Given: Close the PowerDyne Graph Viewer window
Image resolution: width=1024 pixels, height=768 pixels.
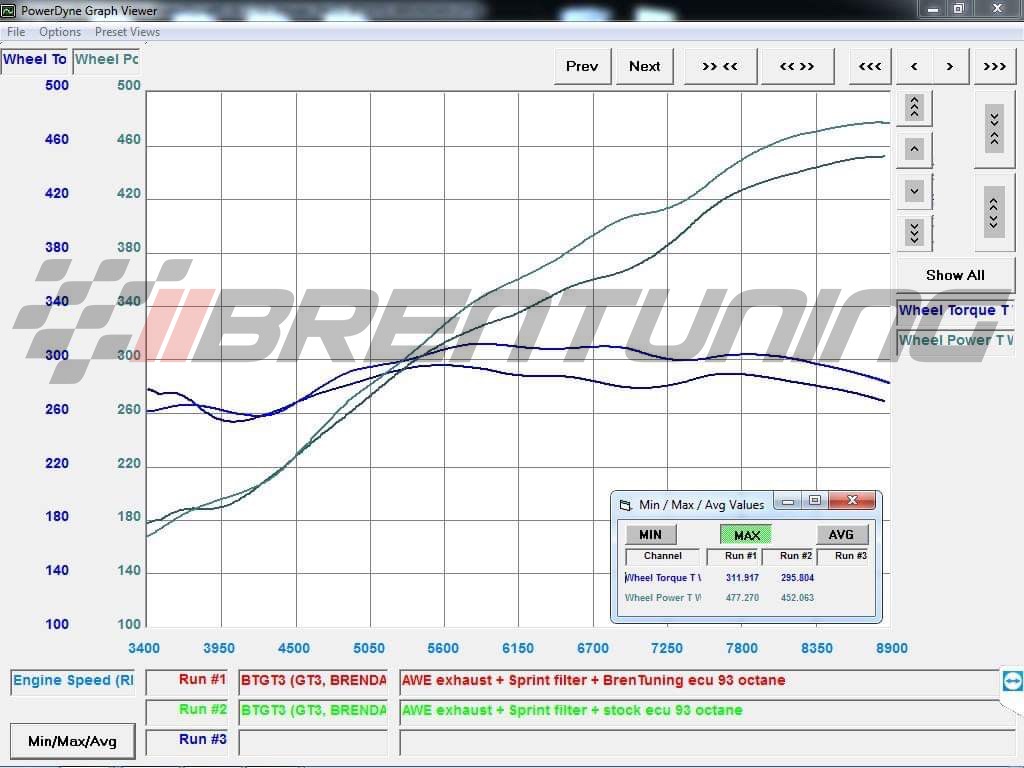Looking at the screenshot, I should click(997, 9).
